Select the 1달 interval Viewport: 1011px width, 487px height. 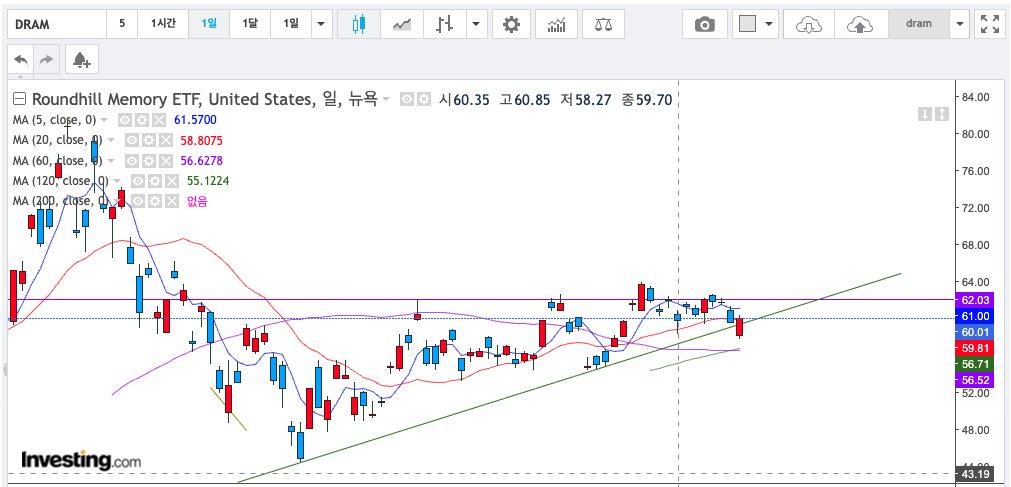[x=250, y=25]
